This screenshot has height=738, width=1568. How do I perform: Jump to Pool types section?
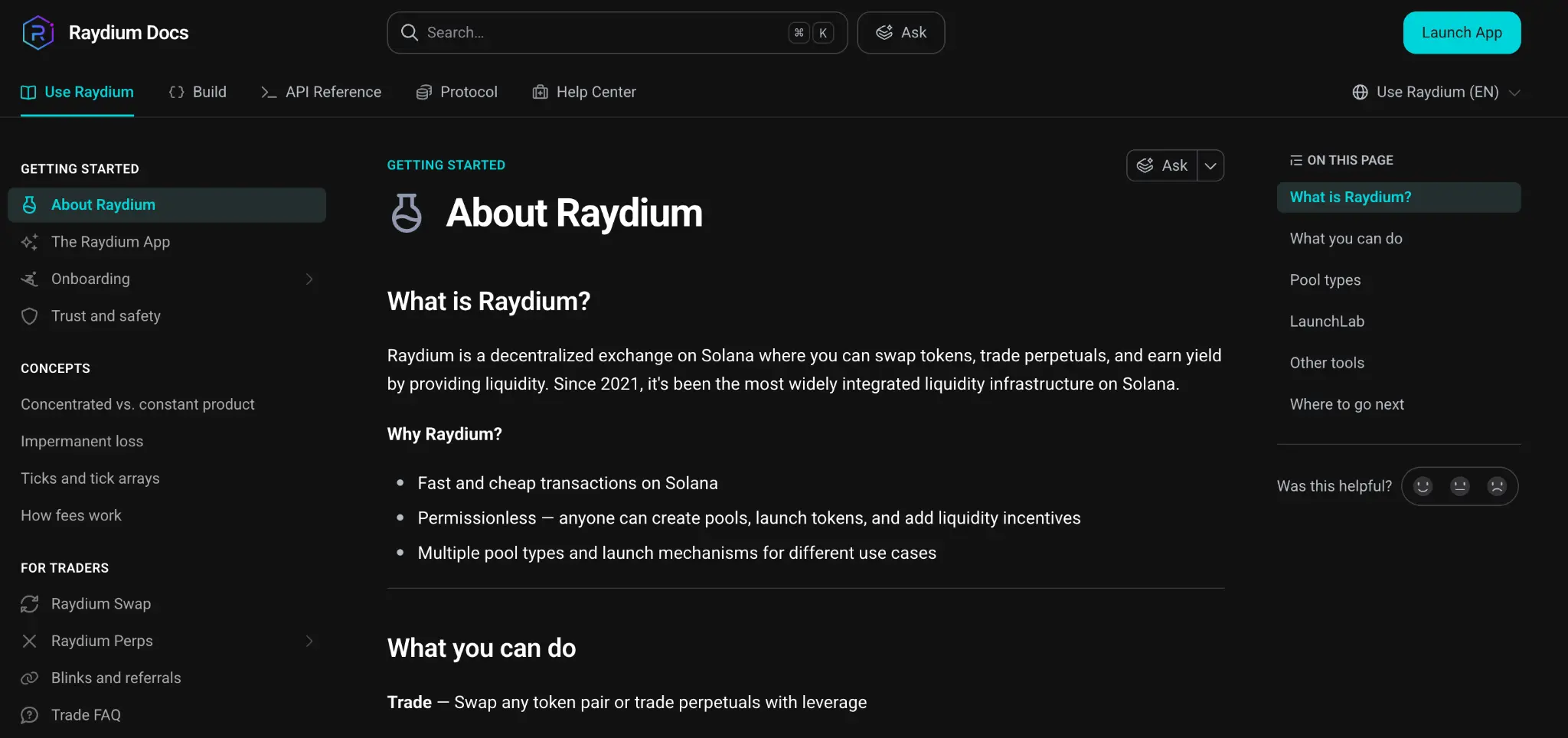(1325, 280)
